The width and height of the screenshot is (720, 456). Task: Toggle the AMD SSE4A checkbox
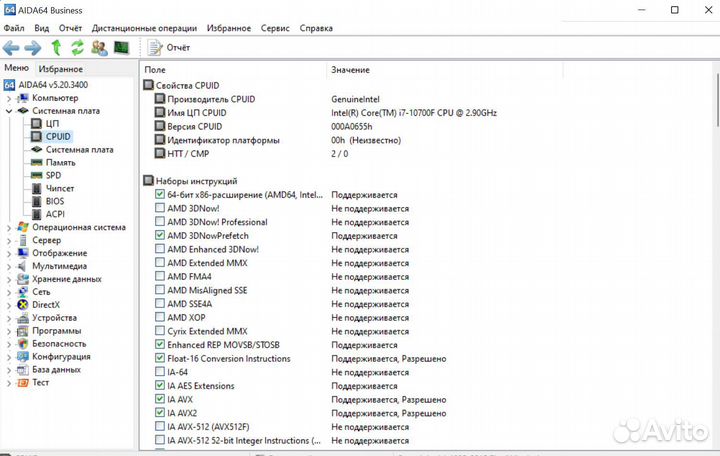coord(159,304)
